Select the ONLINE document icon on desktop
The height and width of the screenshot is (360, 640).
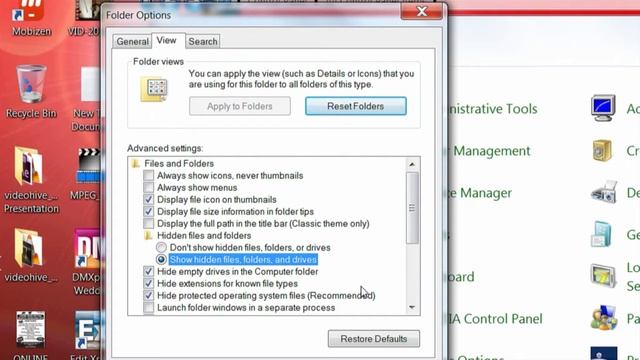[x=30, y=330]
